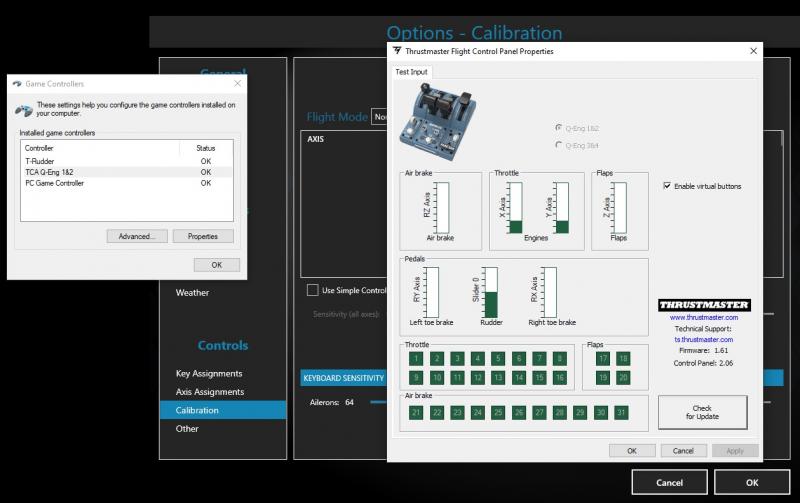Click virtual button 16 in Throttle group

pos(560,378)
